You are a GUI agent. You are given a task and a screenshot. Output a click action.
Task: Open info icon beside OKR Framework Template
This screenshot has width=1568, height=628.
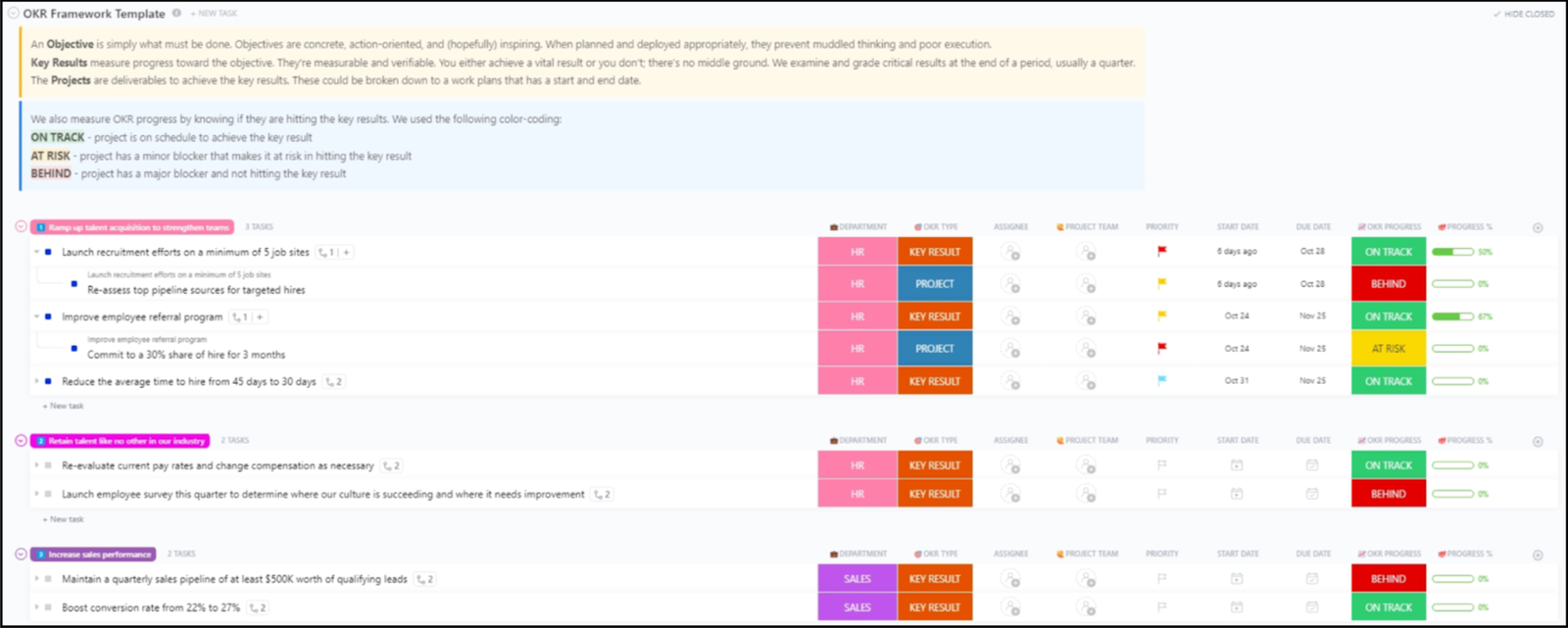click(x=176, y=14)
